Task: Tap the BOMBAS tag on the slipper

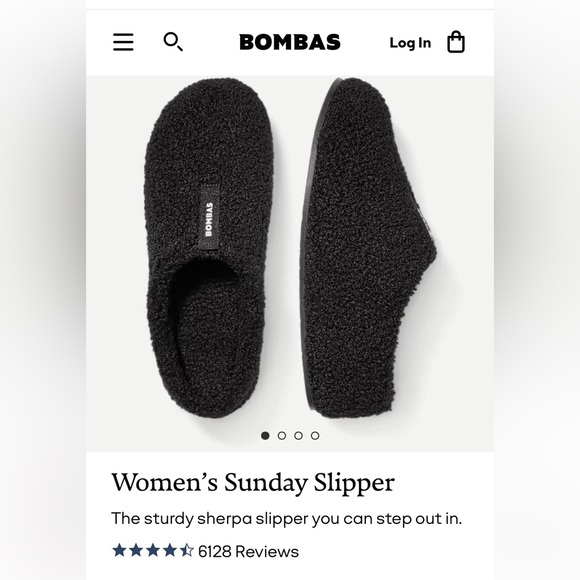Action: pyautogui.click(x=209, y=219)
